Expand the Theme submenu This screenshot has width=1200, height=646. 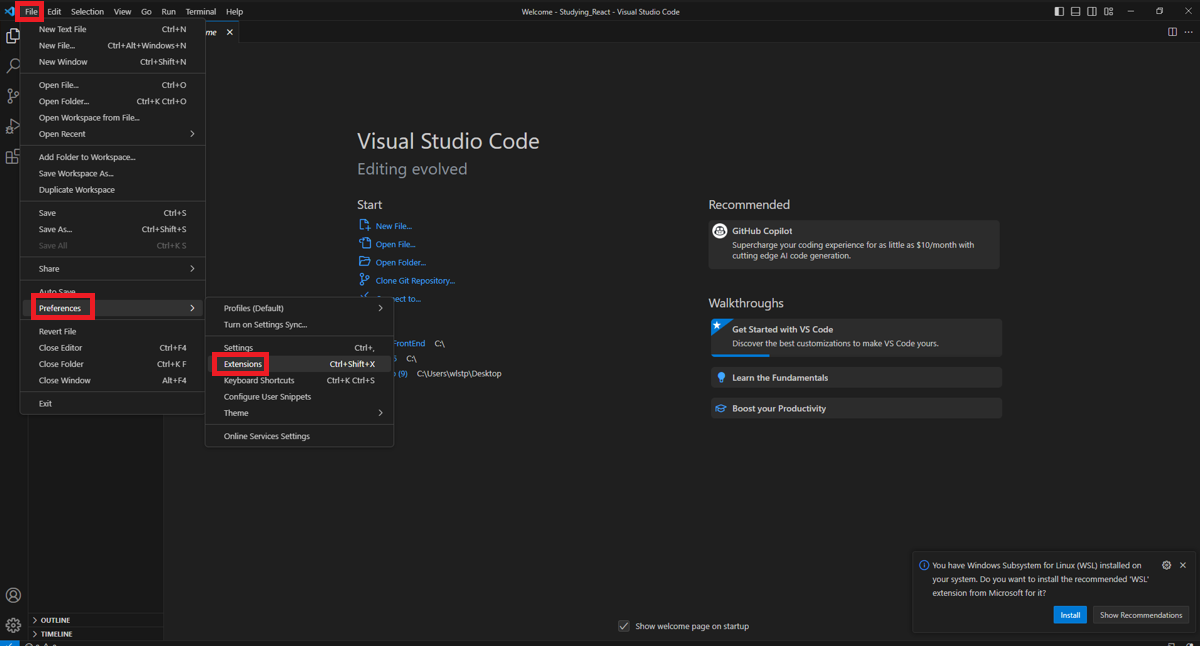point(299,413)
